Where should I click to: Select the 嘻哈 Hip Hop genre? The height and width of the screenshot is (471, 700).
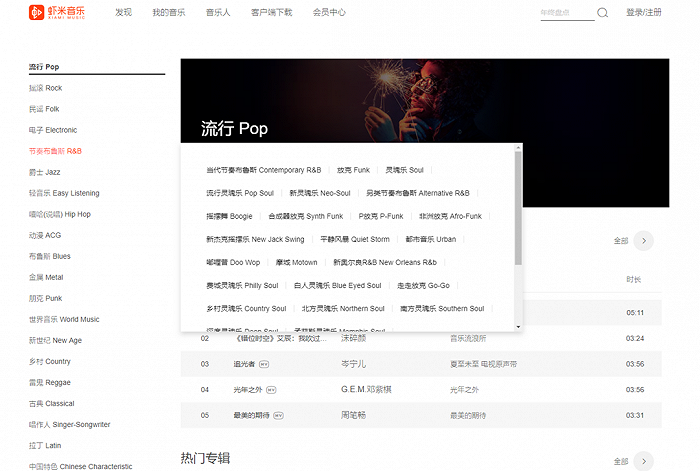pyautogui.click(x=59, y=214)
